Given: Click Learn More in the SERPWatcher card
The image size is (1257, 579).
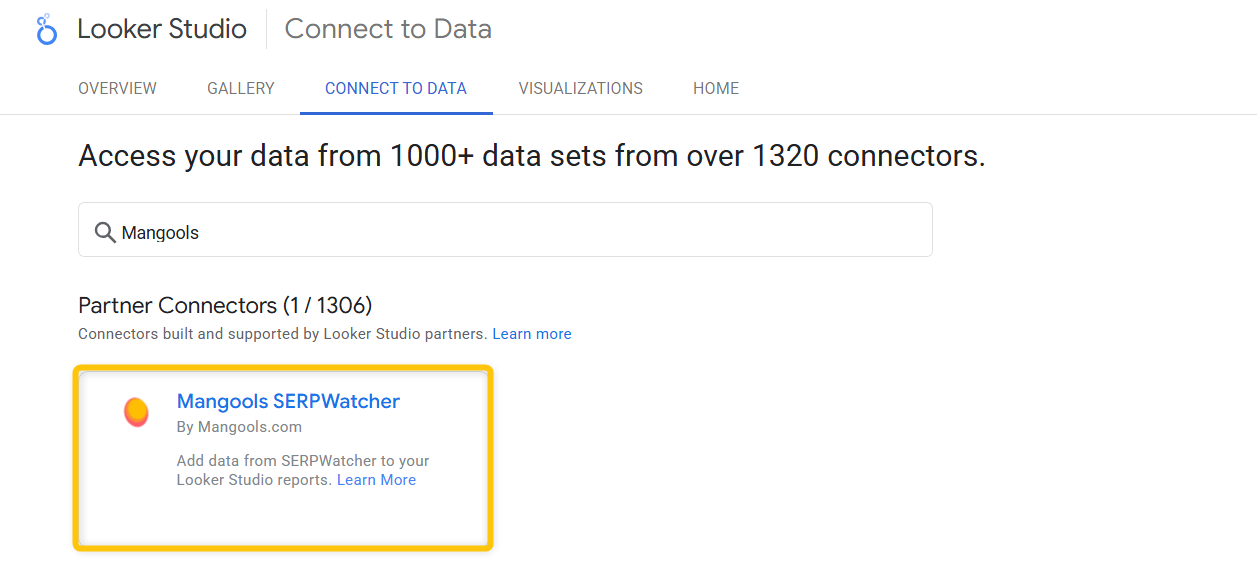Looking at the screenshot, I should point(376,480).
